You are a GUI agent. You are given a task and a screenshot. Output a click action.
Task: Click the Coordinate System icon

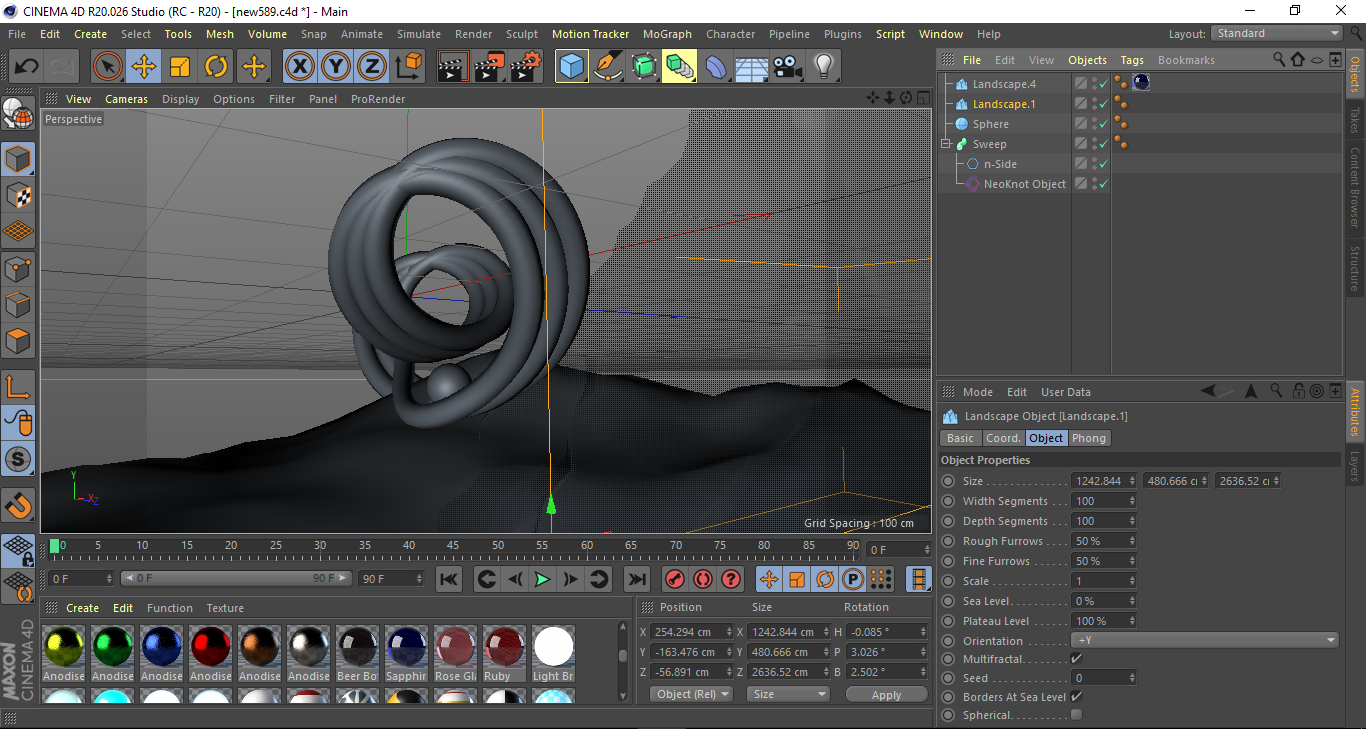point(408,67)
